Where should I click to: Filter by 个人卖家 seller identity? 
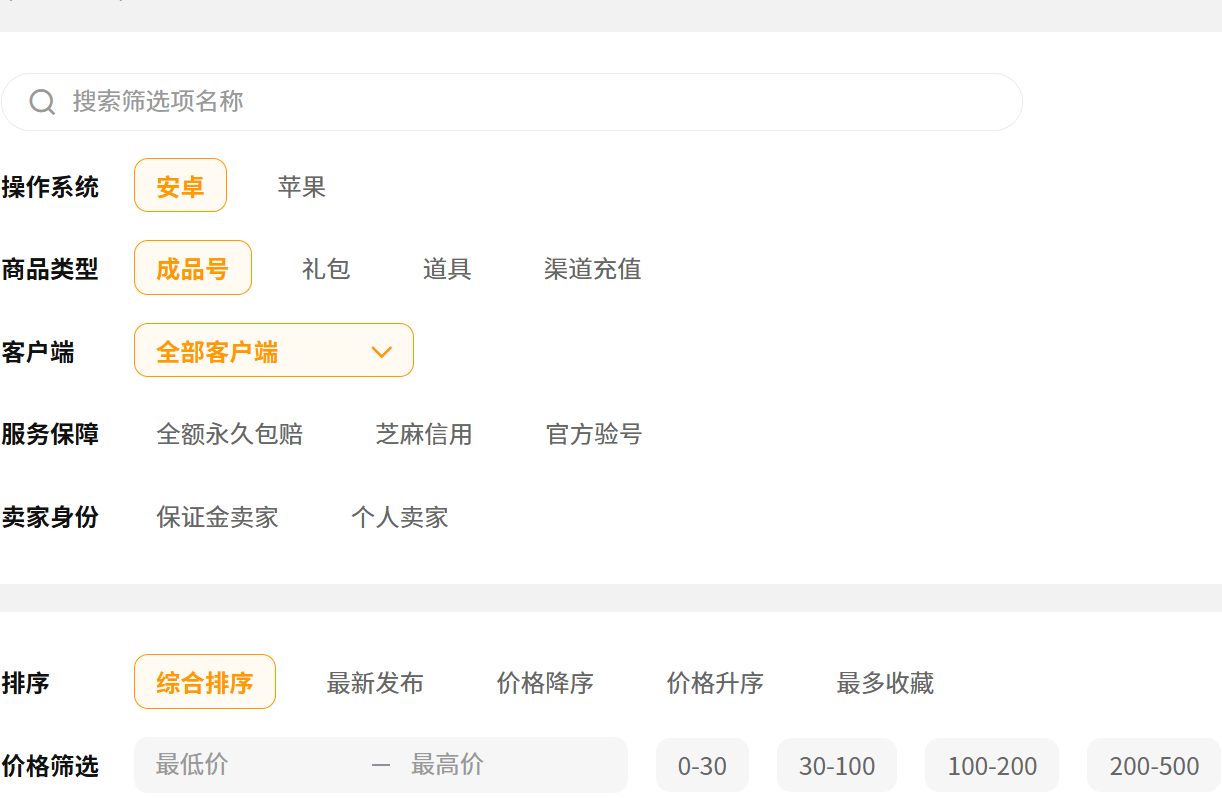tap(399, 517)
